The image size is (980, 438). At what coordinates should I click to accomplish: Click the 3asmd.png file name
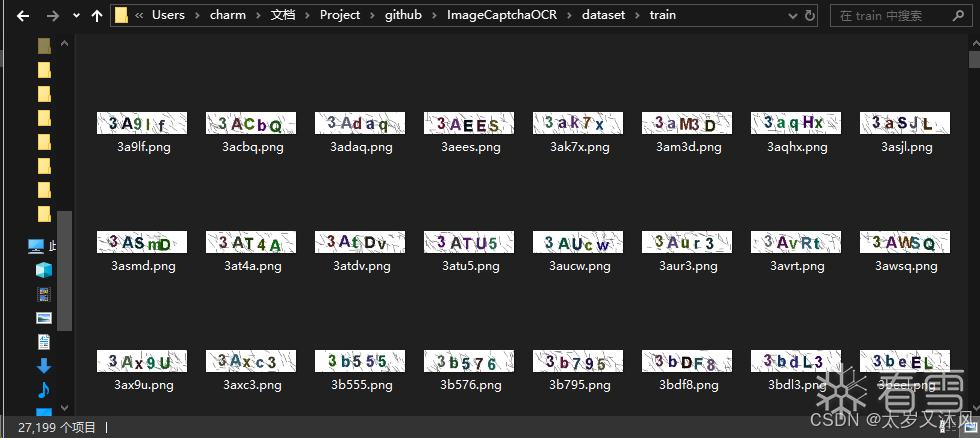tap(143, 266)
